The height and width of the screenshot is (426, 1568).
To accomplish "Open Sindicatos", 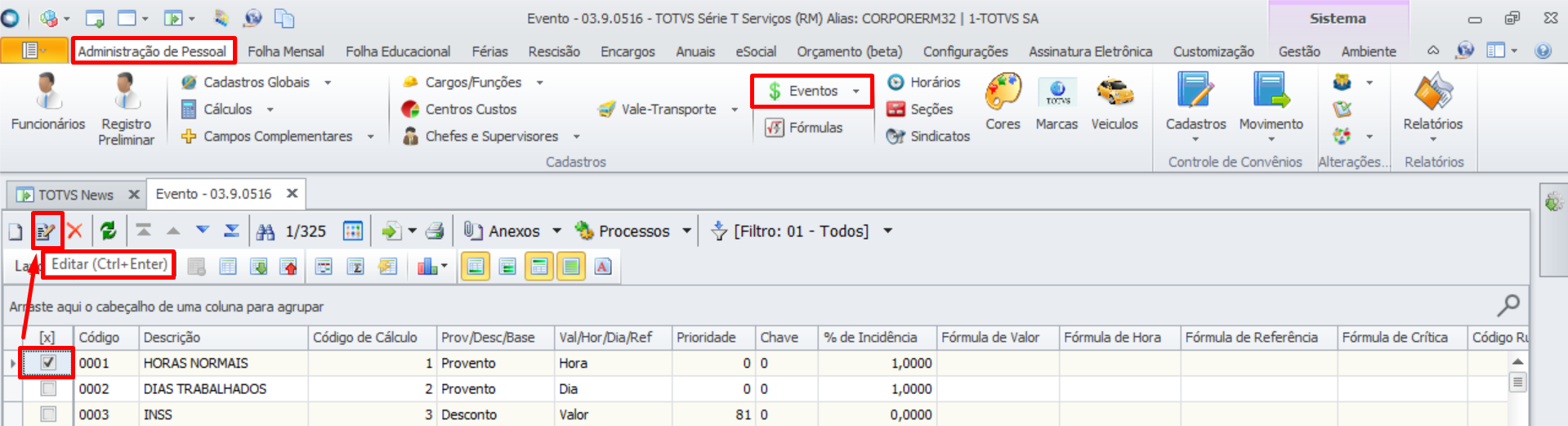I will coord(929,137).
